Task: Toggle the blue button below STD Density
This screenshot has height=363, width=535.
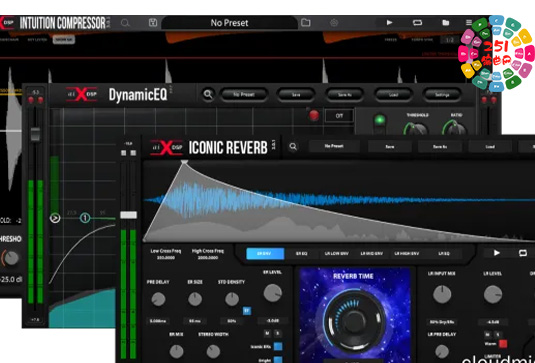Action: point(247,311)
